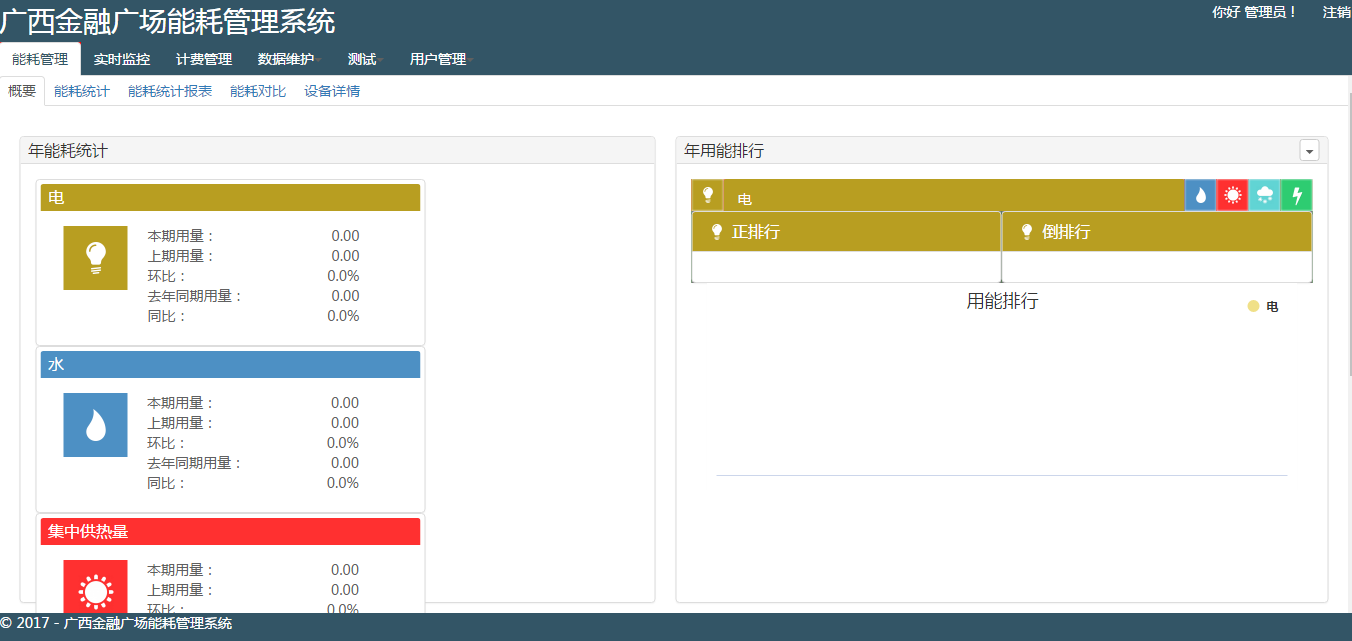
Task: Select the green lightning bolt icon
Action: point(1296,195)
